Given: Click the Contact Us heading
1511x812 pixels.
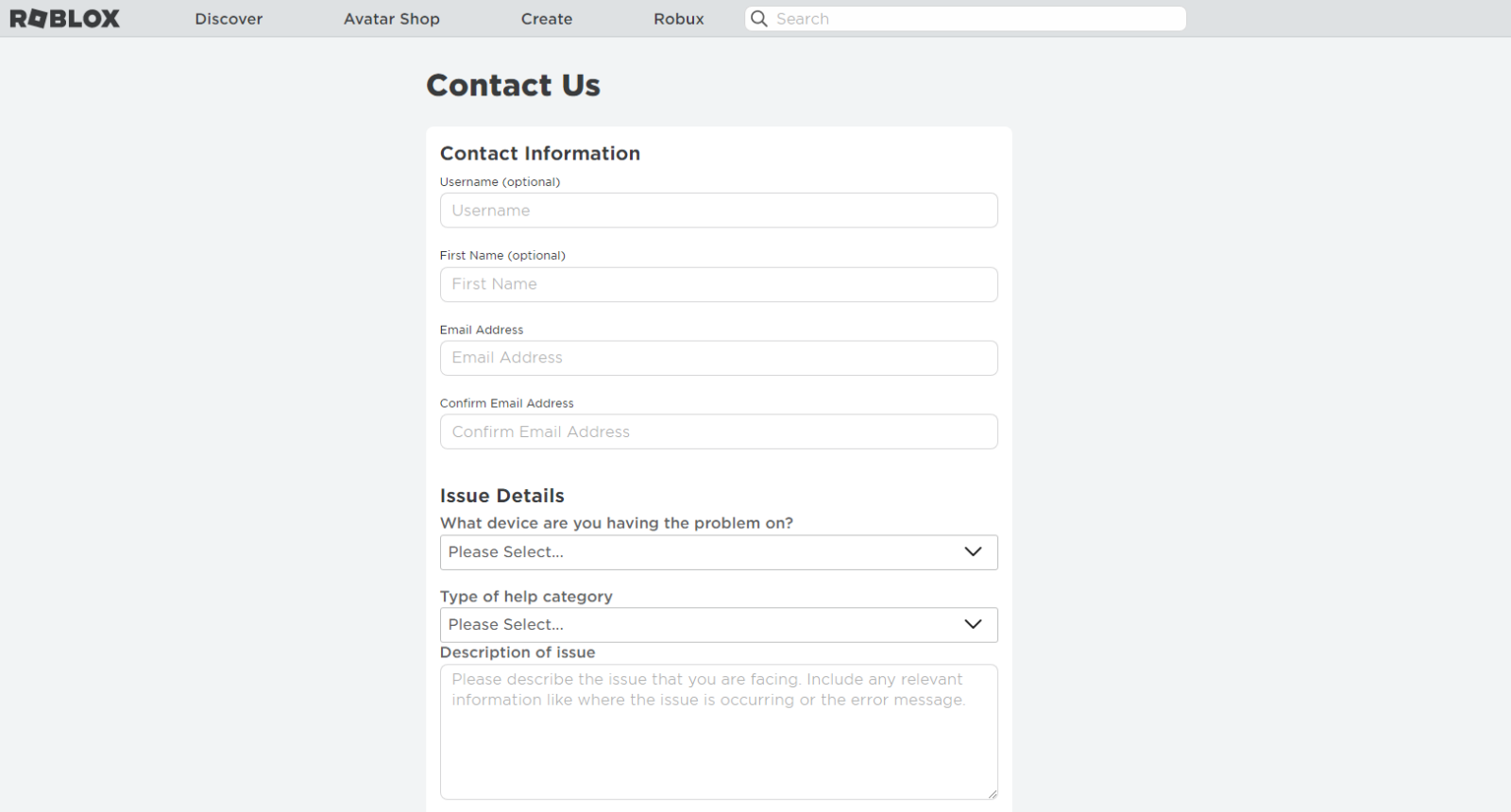Looking at the screenshot, I should 513,85.
